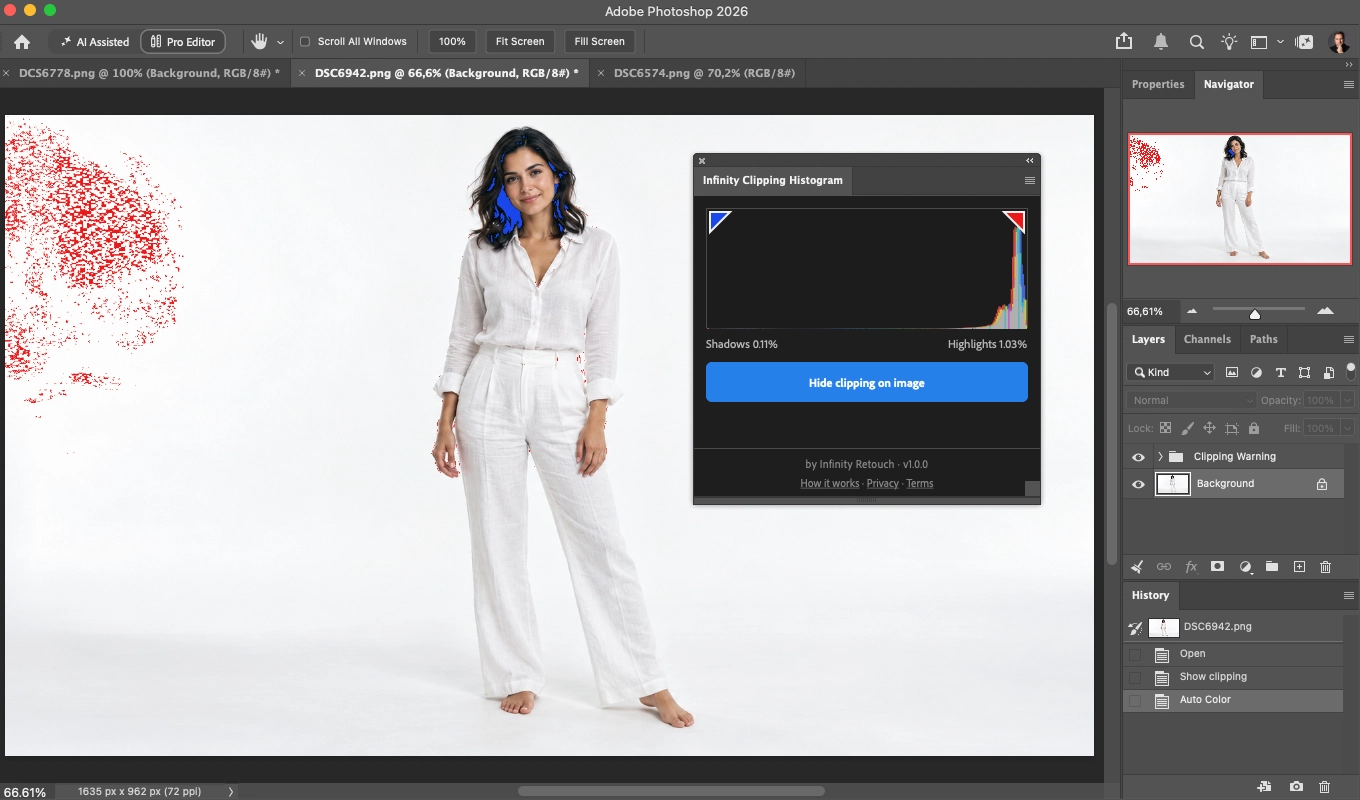The image size is (1360, 800).
Task: Open the user profile avatar
Action: click(1339, 42)
